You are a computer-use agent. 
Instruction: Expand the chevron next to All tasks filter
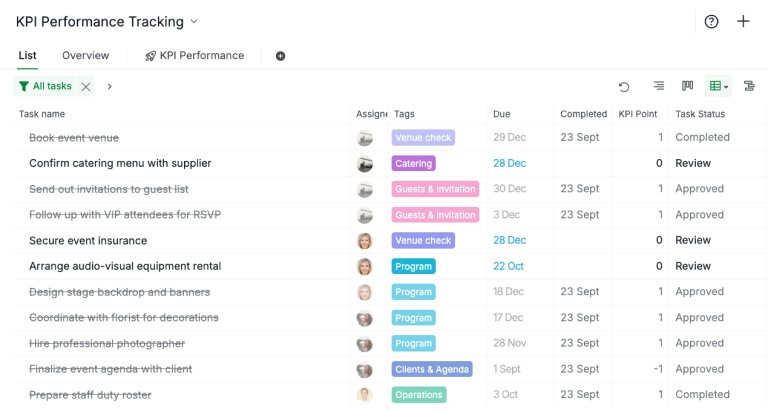tap(109, 87)
